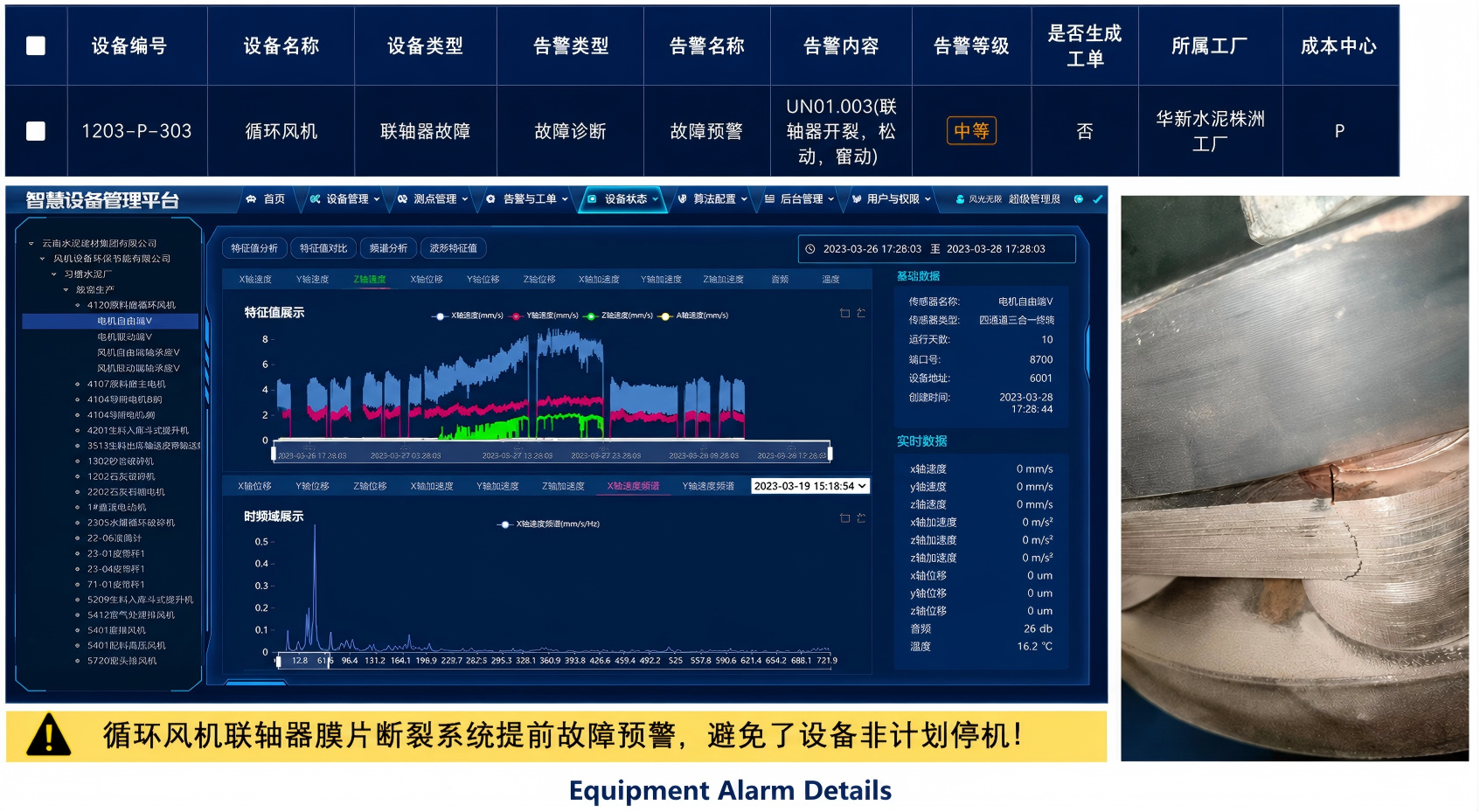
Task: Toggle the X轴速度(mm/s) legend marker
Action: [x=440, y=316]
